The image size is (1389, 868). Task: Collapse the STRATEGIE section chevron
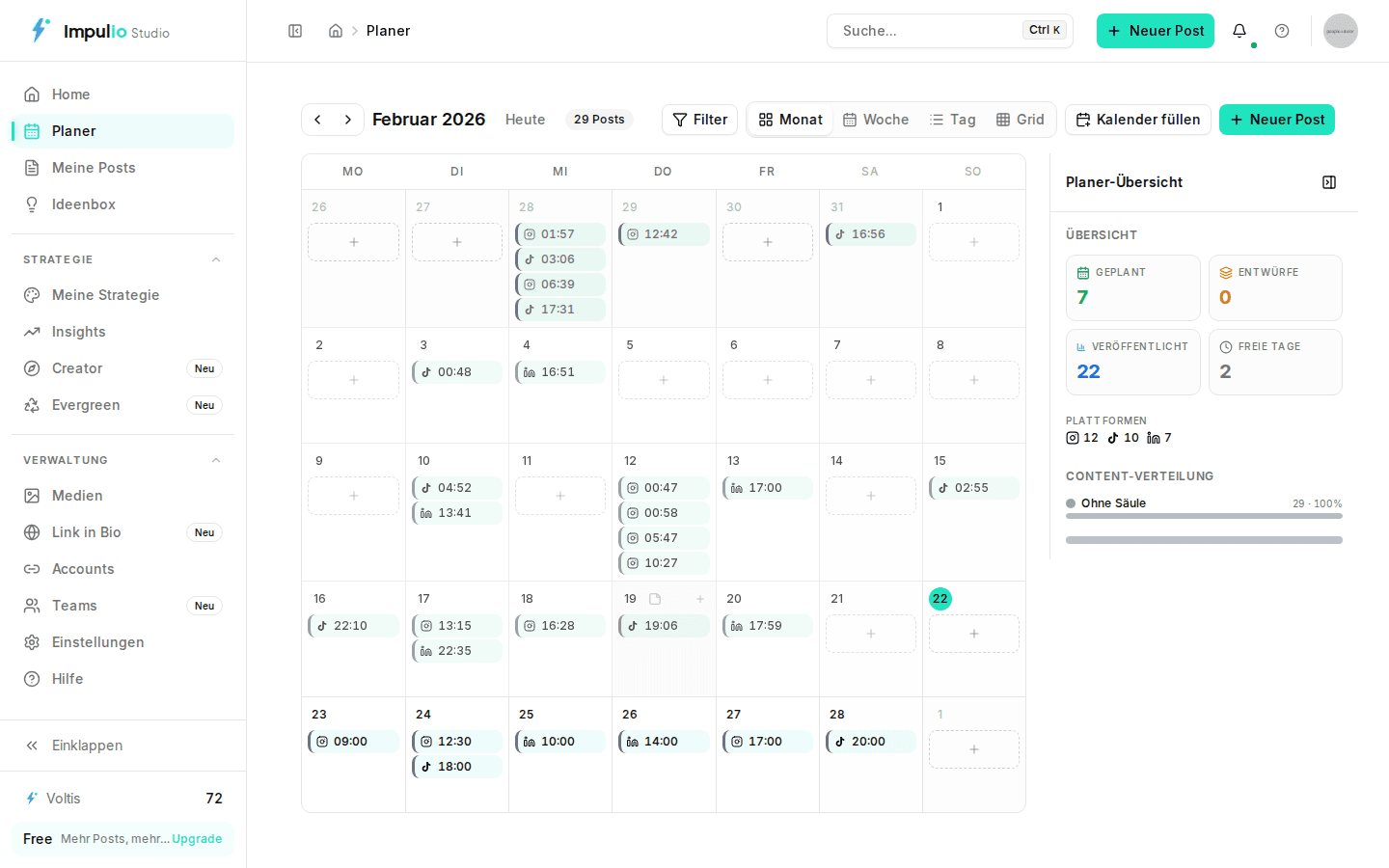pos(216,258)
